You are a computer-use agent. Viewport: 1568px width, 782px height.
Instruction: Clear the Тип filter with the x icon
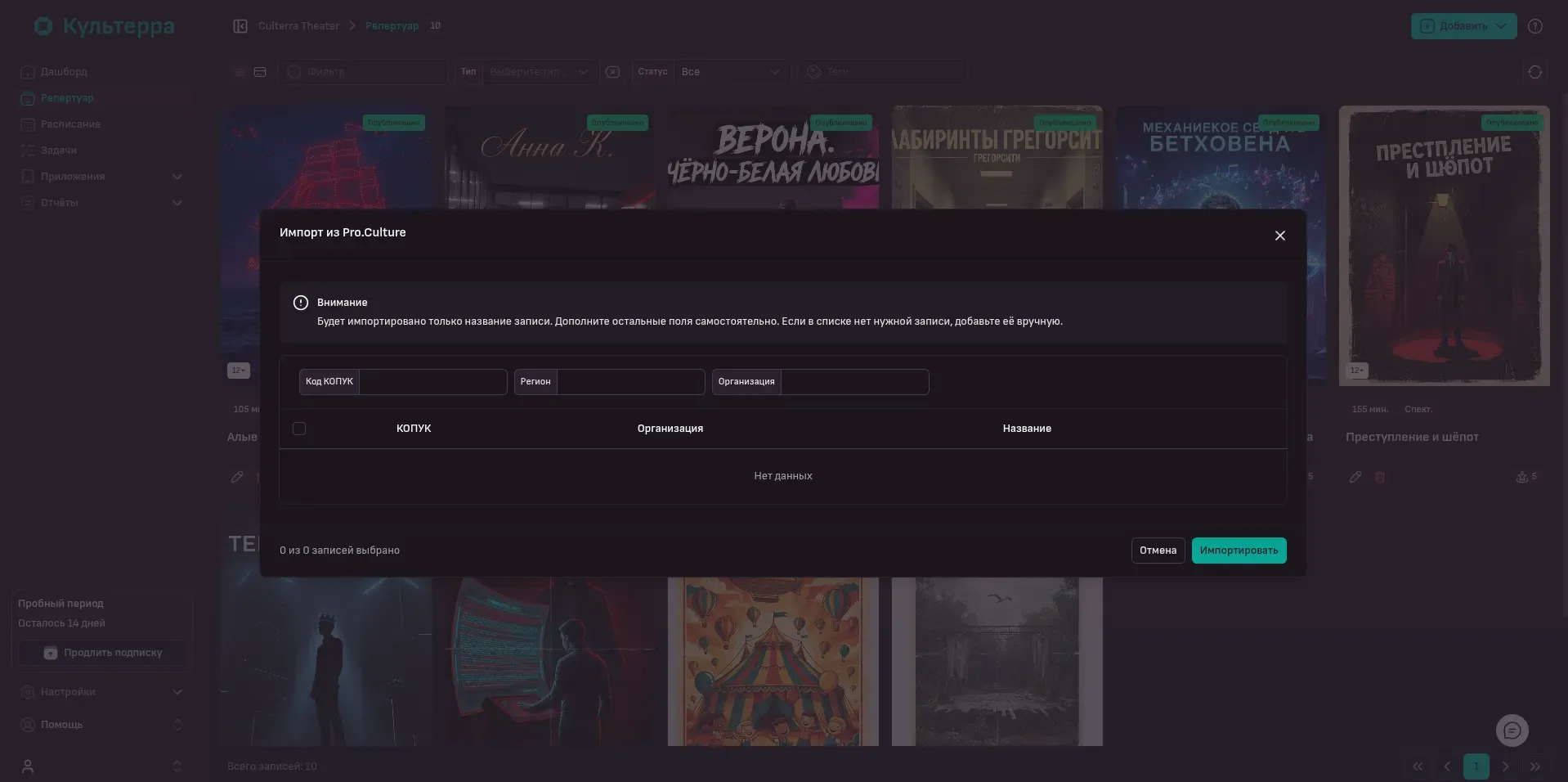(x=612, y=72)
